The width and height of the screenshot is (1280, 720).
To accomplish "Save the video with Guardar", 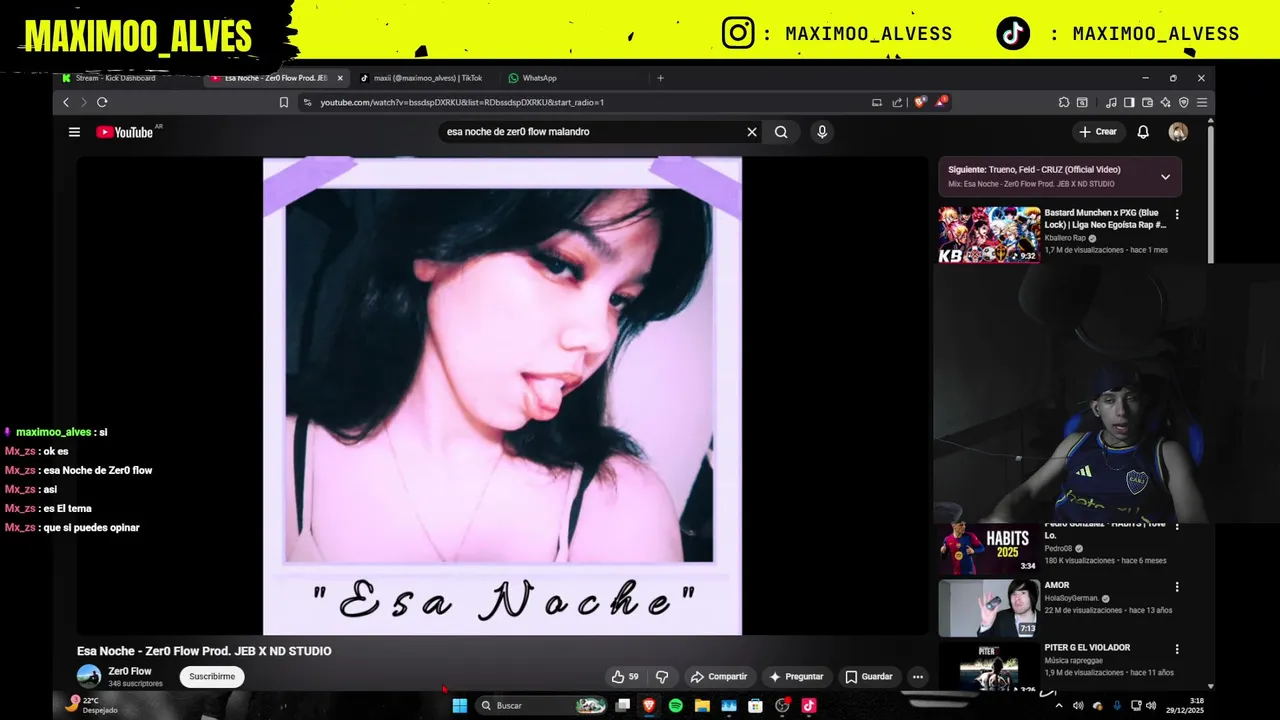I will point(868,677).
